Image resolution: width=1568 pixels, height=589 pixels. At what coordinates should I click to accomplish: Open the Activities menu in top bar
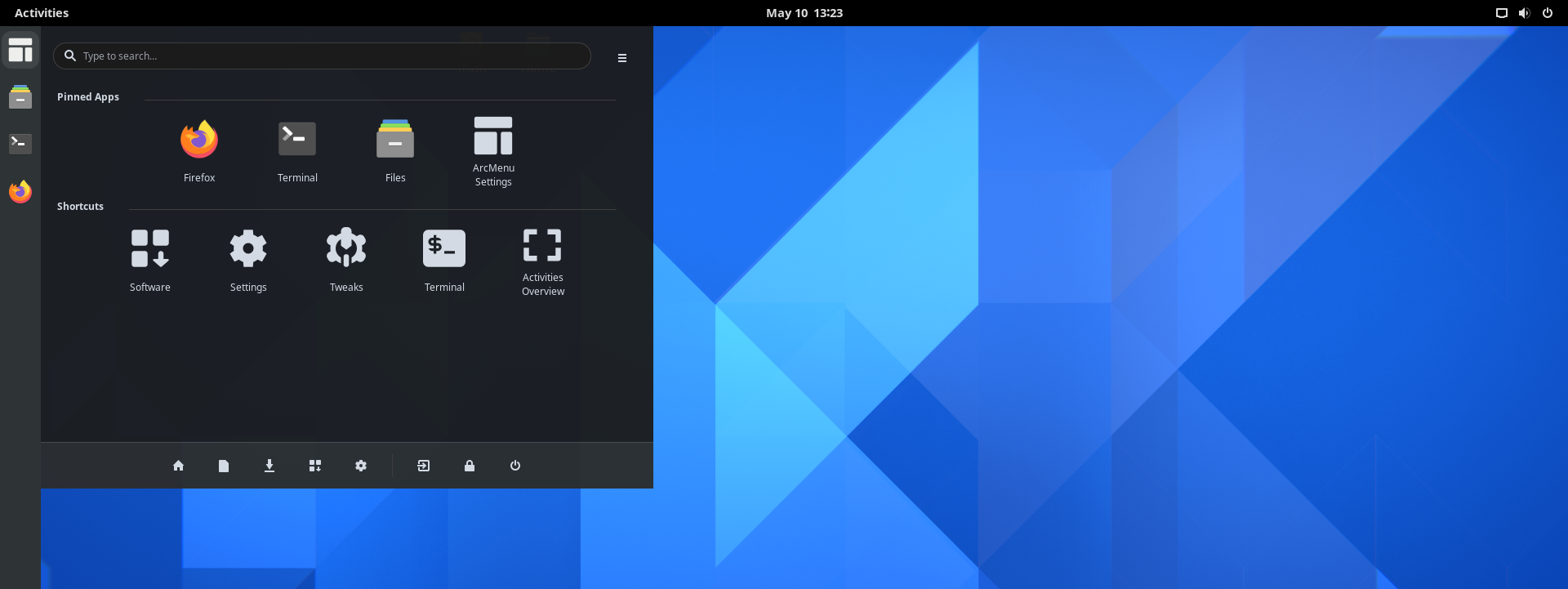[x=42, y=13]
